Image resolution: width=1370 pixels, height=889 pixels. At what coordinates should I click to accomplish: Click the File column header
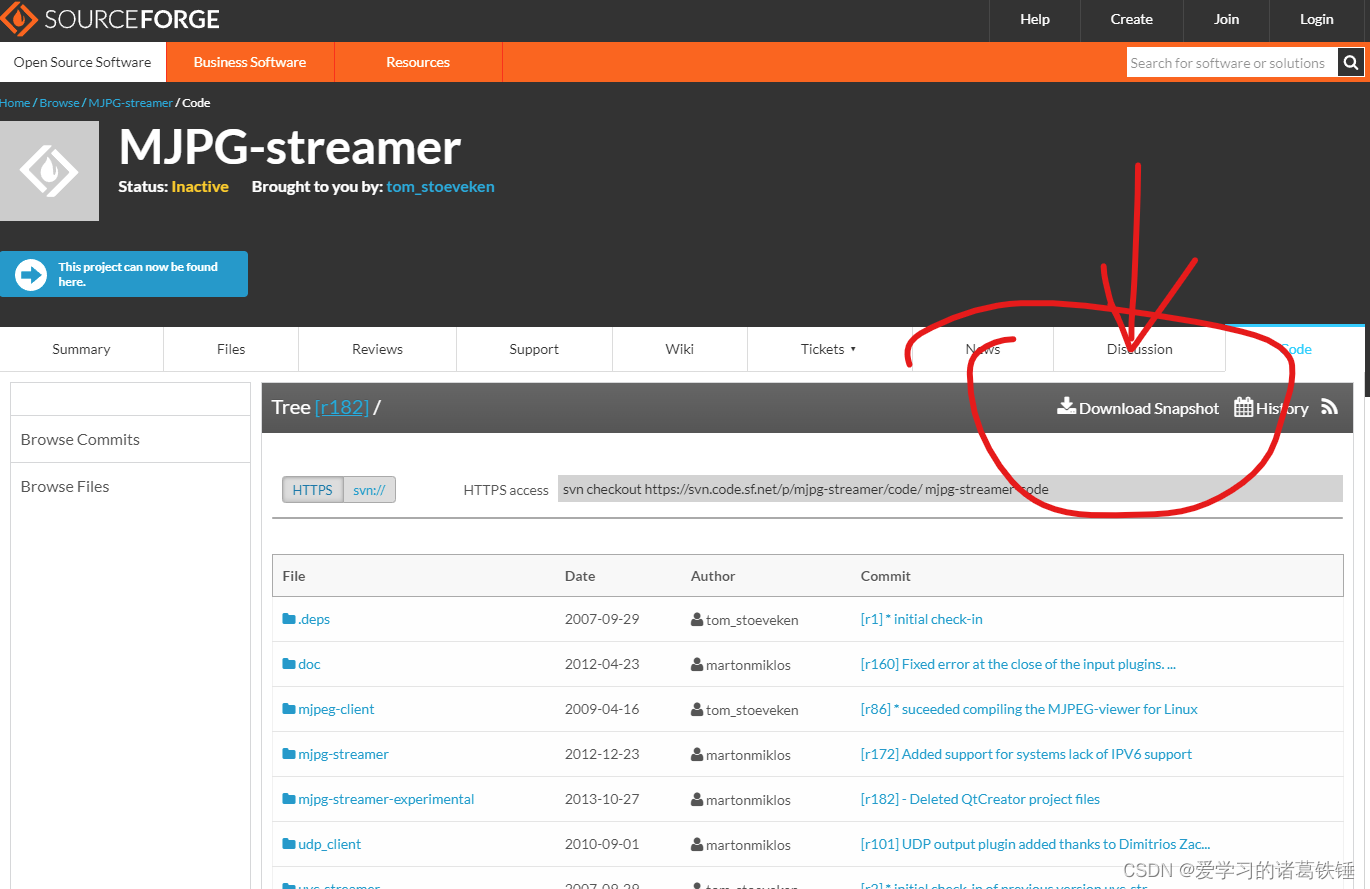(x=294, y=576)
